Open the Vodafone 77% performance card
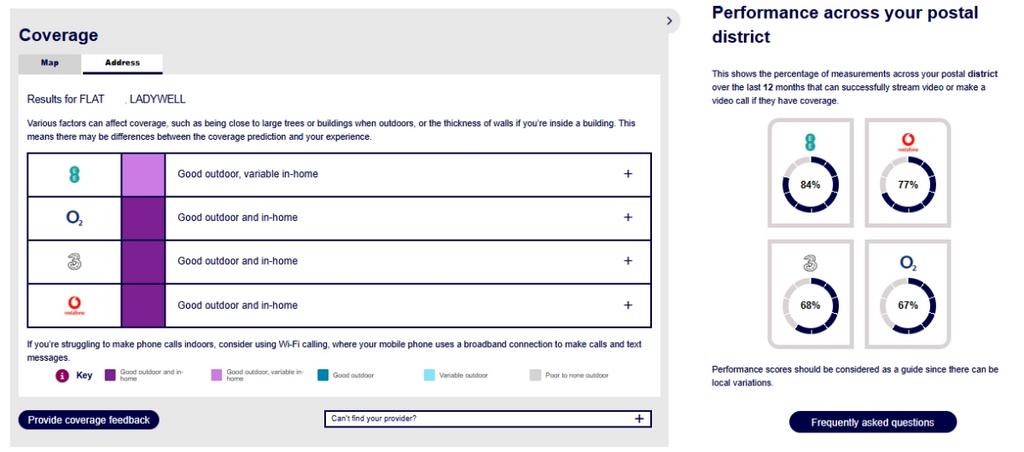 tap(908, 173)
